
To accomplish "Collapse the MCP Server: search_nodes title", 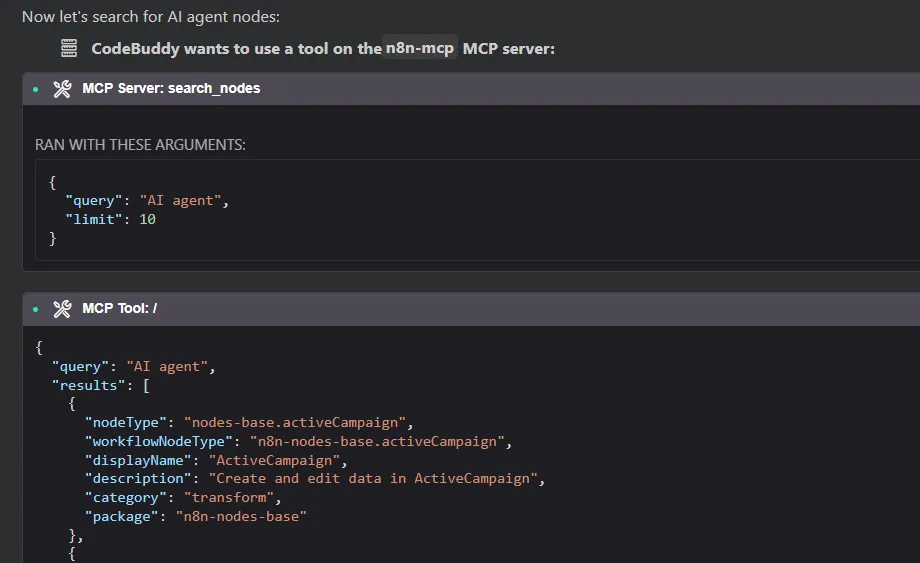I will [171, 89].
